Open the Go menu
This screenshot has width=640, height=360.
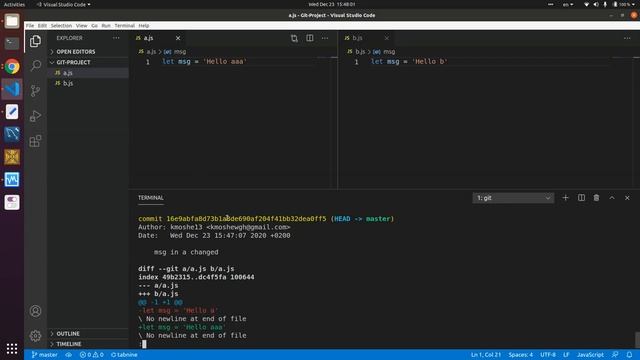pyautogui.click(x=94, y=25)
